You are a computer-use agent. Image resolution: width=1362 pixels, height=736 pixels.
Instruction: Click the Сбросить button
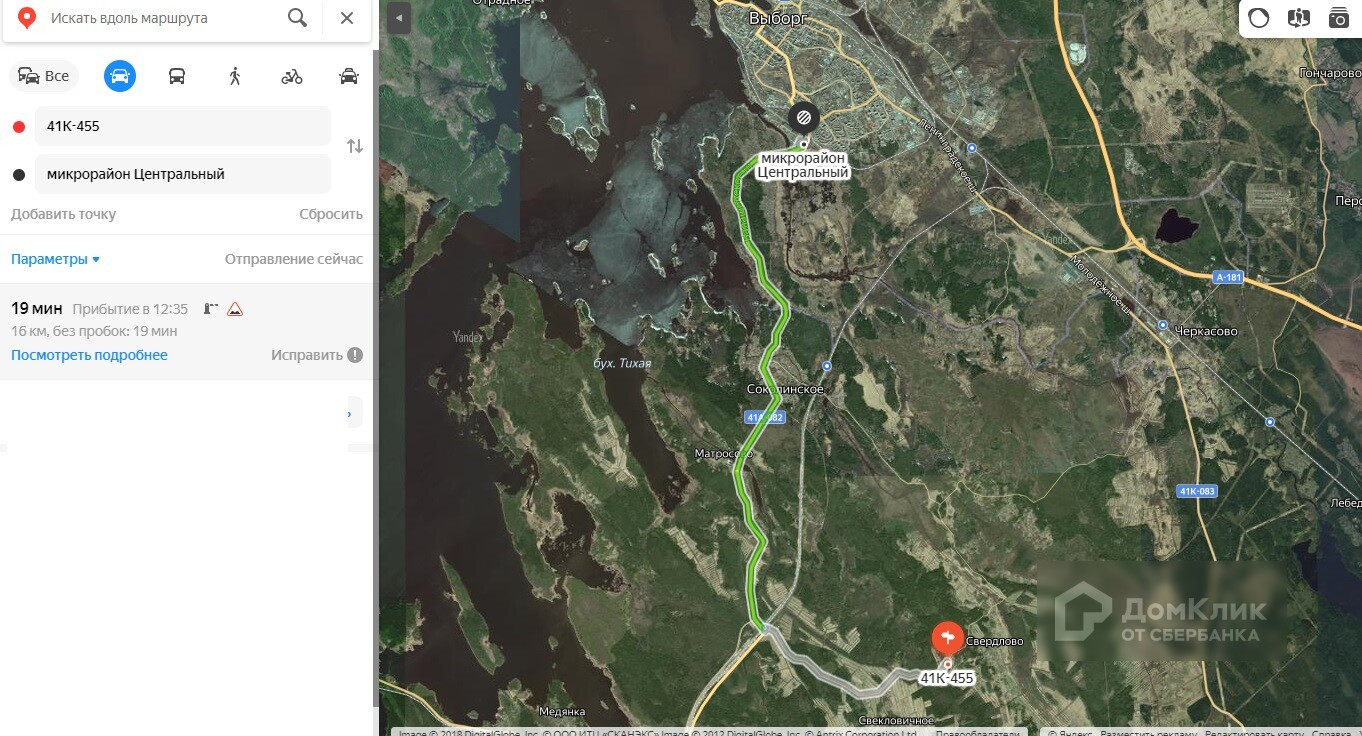click(331, 214)
